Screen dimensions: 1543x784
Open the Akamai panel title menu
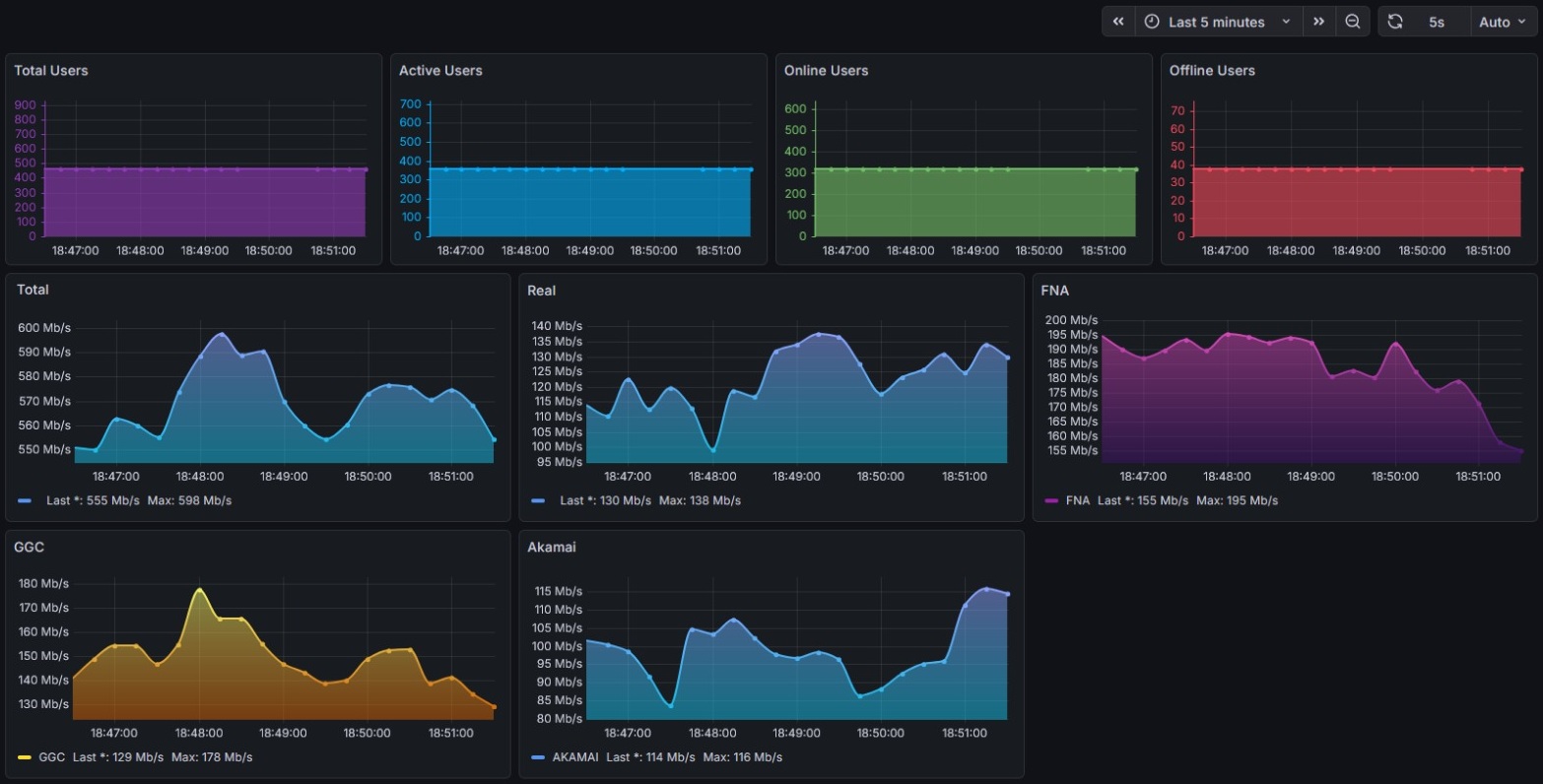[550, 547]
